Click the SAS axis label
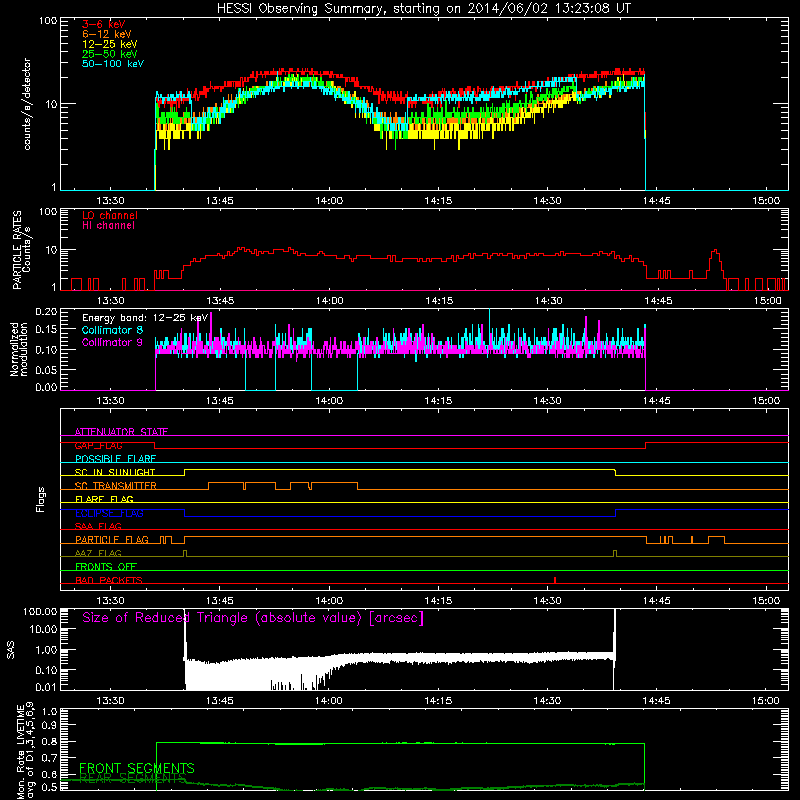The width and height of the screenshot is (800, 800). 11,650
